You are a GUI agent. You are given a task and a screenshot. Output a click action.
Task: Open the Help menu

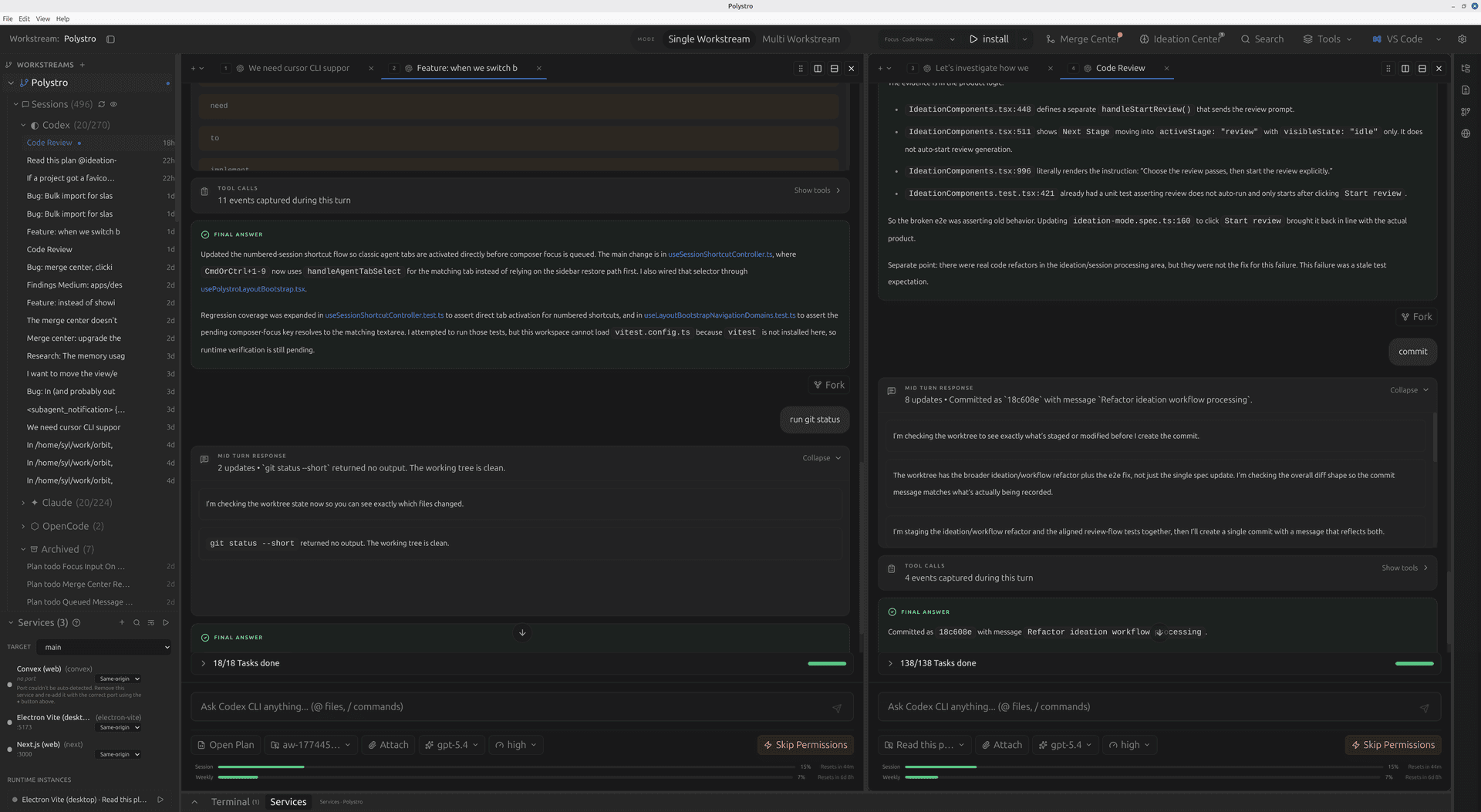62,19
